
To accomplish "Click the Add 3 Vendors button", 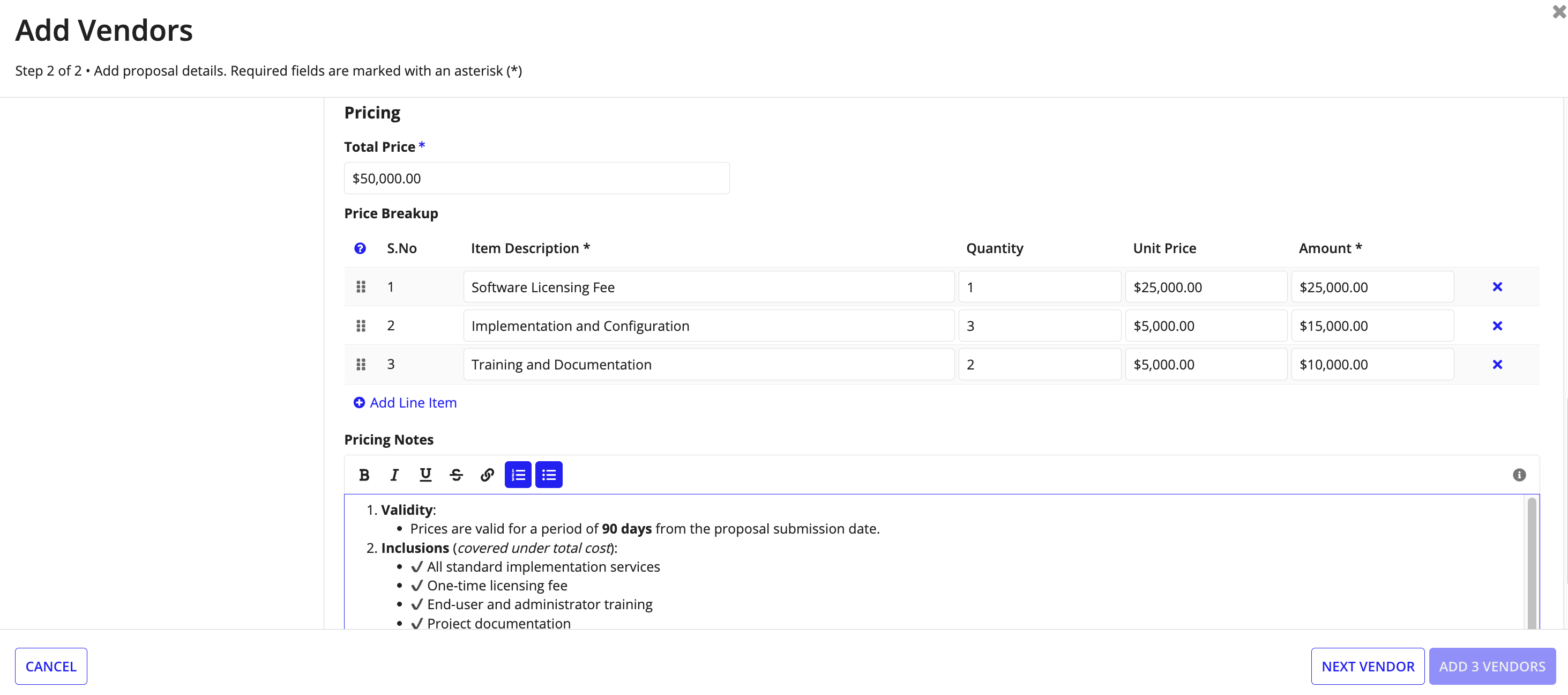I will point(1492,667).
